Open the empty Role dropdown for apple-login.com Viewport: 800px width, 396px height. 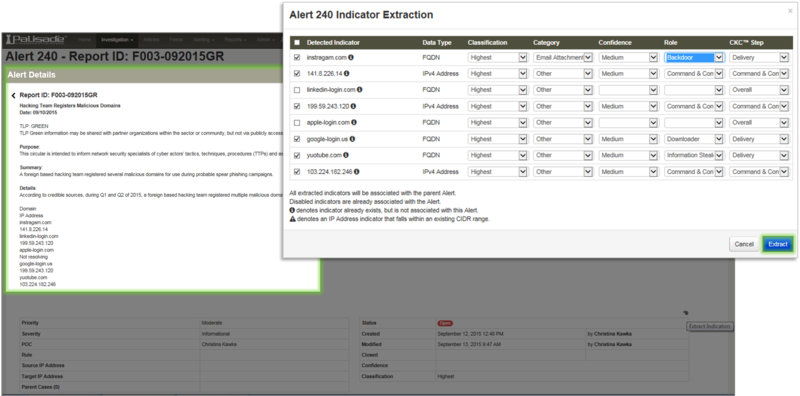694,122
